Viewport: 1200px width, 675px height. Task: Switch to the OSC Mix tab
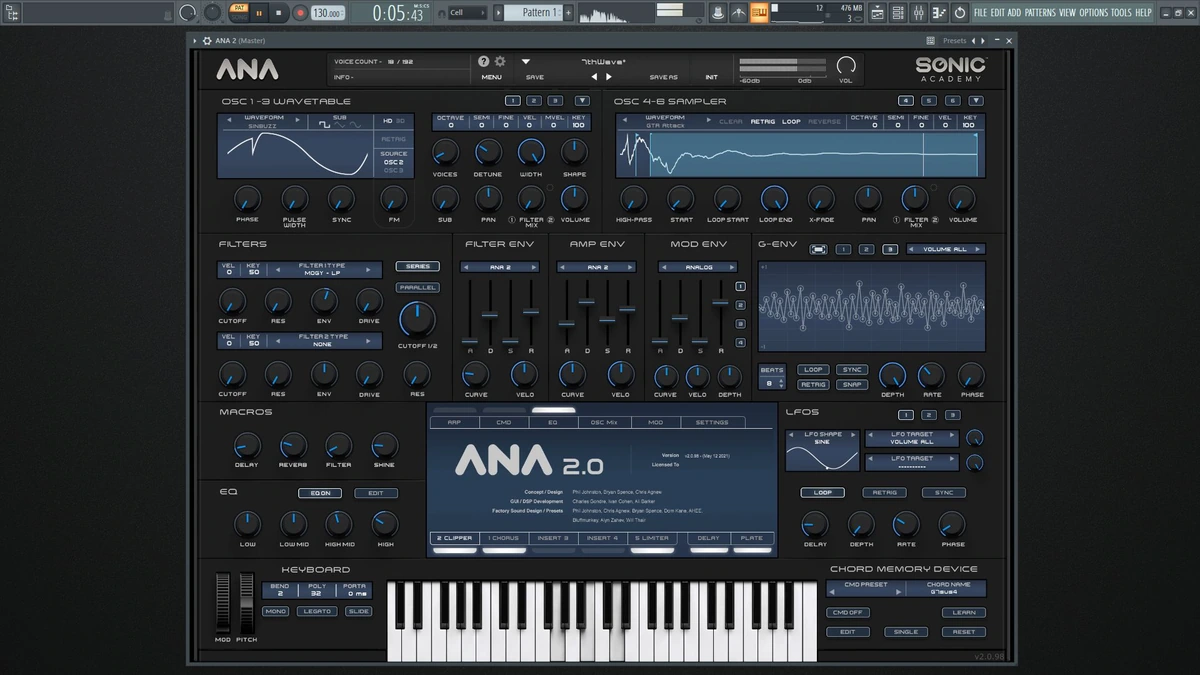(604, 423)
